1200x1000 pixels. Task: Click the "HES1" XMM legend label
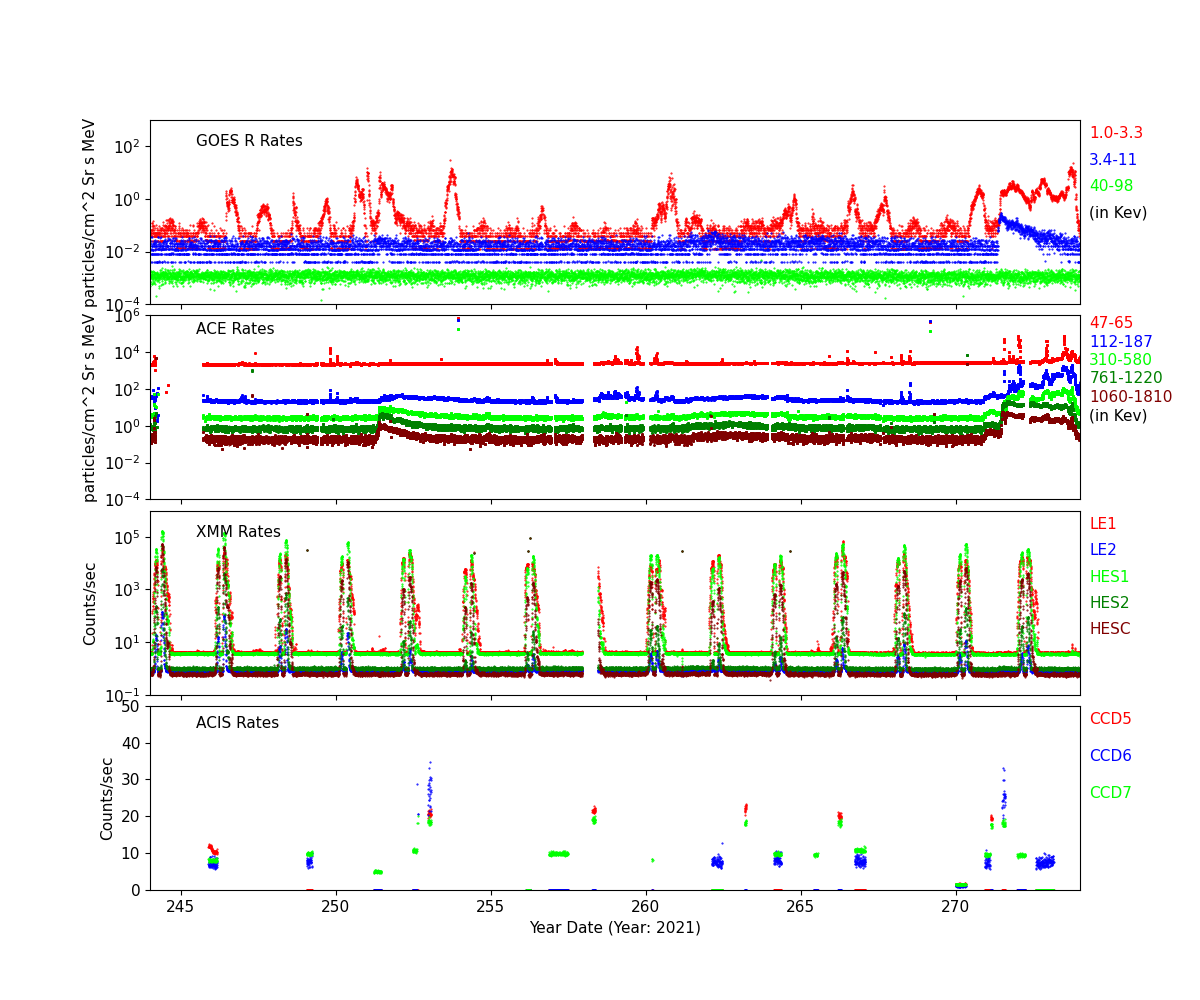(1109, 577)
